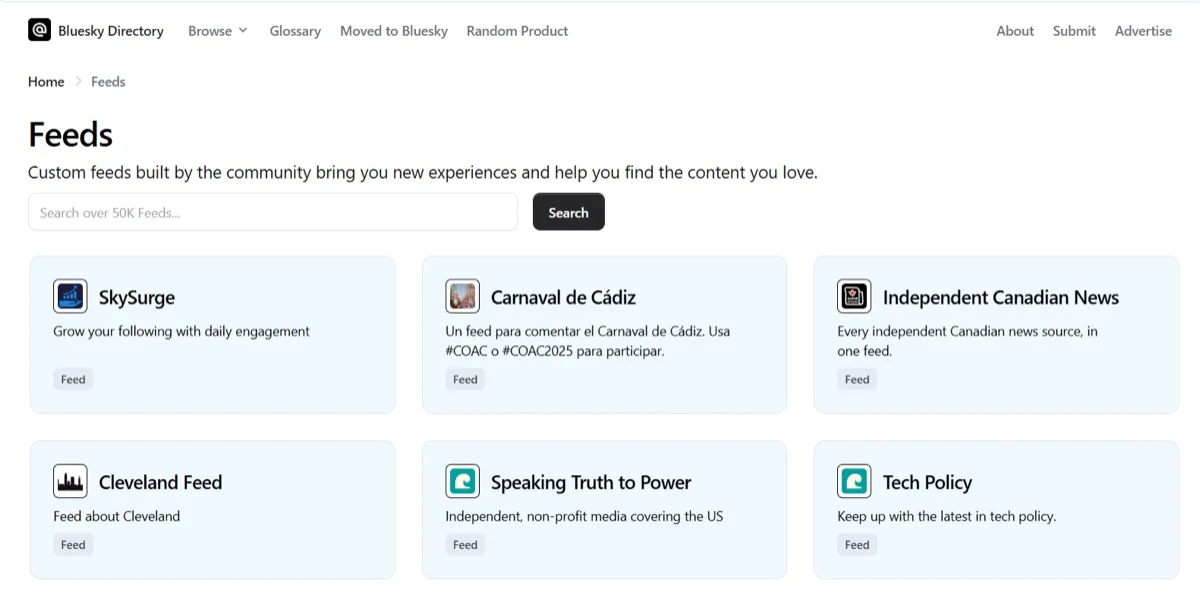The image size is (1200, 593).
Task: Open the Glossary page
Action: click(x=295, y=31)
